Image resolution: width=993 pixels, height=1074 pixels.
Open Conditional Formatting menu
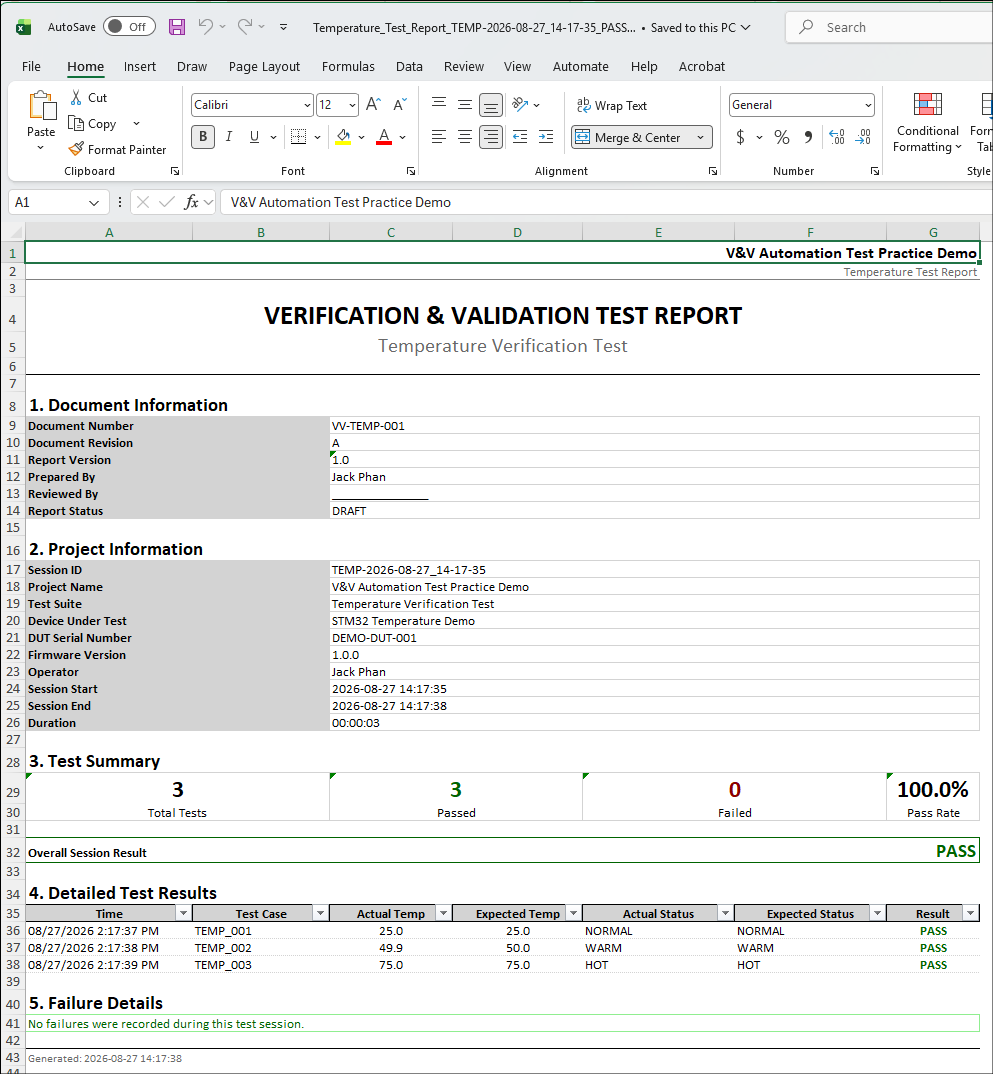coord(927,123)
